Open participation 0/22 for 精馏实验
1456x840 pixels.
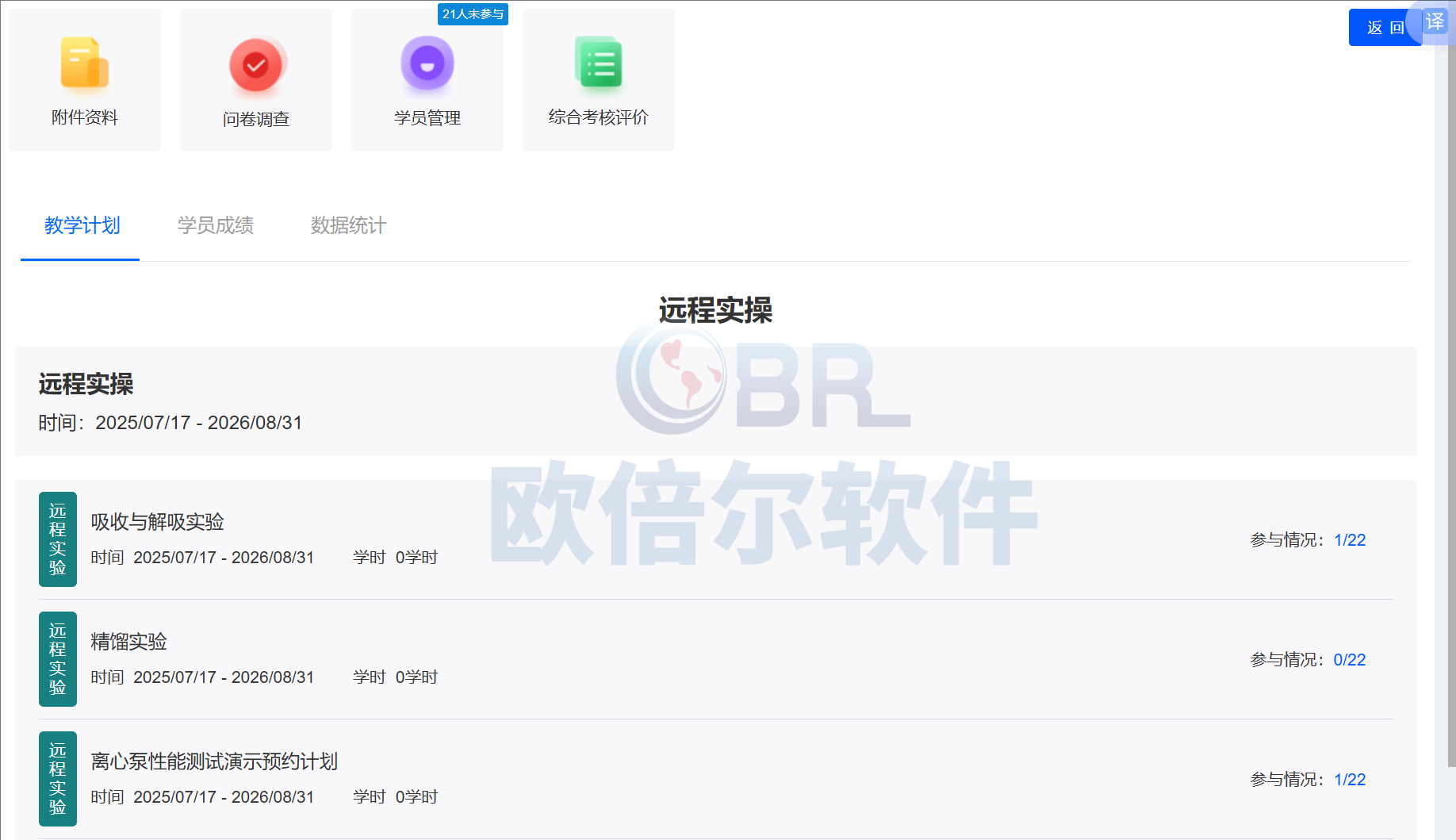(x=1350, y=660)
